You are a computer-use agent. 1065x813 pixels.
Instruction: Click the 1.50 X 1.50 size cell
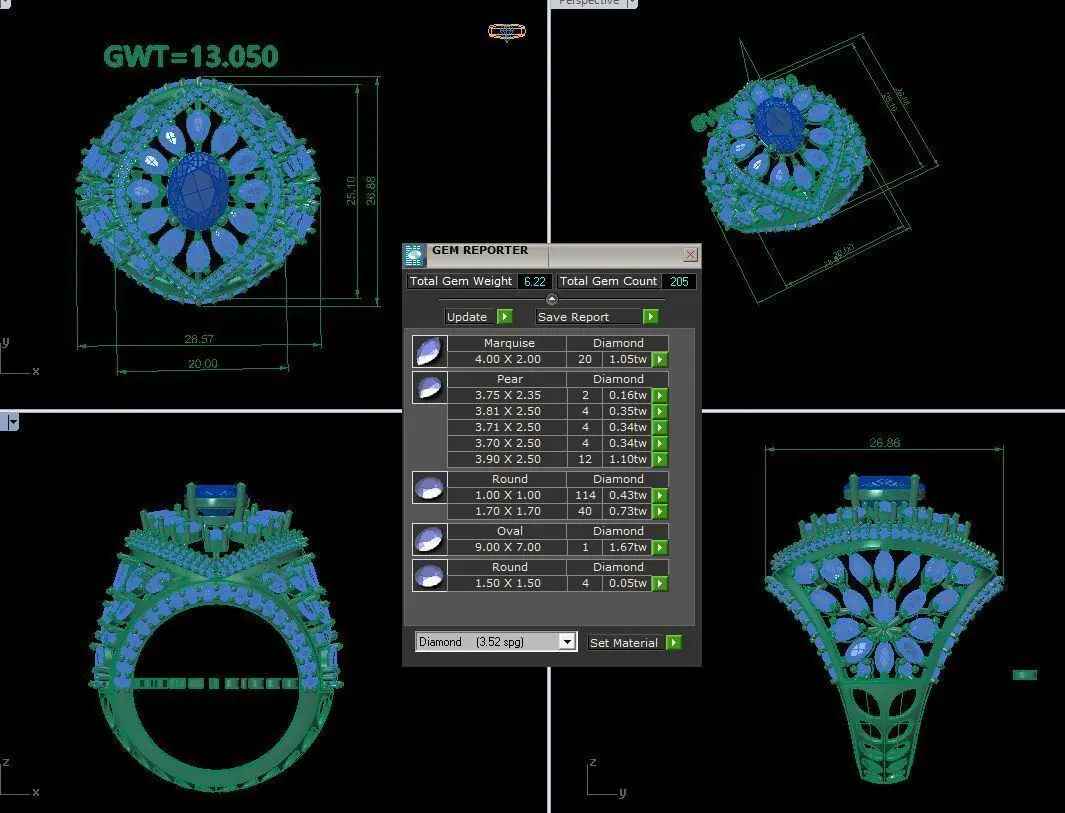(x=507, y=583)
